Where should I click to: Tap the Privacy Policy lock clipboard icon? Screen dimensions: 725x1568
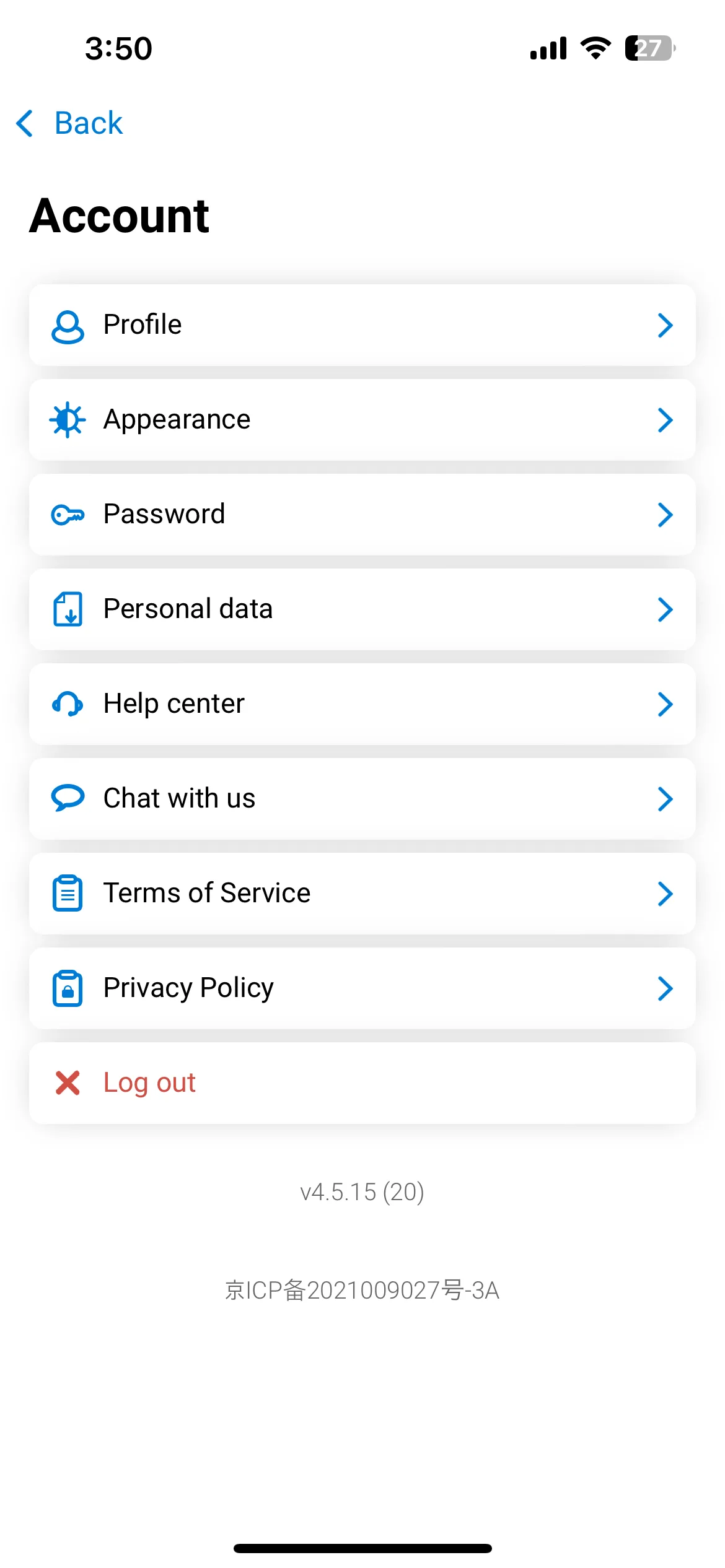[x=68, y=988]
